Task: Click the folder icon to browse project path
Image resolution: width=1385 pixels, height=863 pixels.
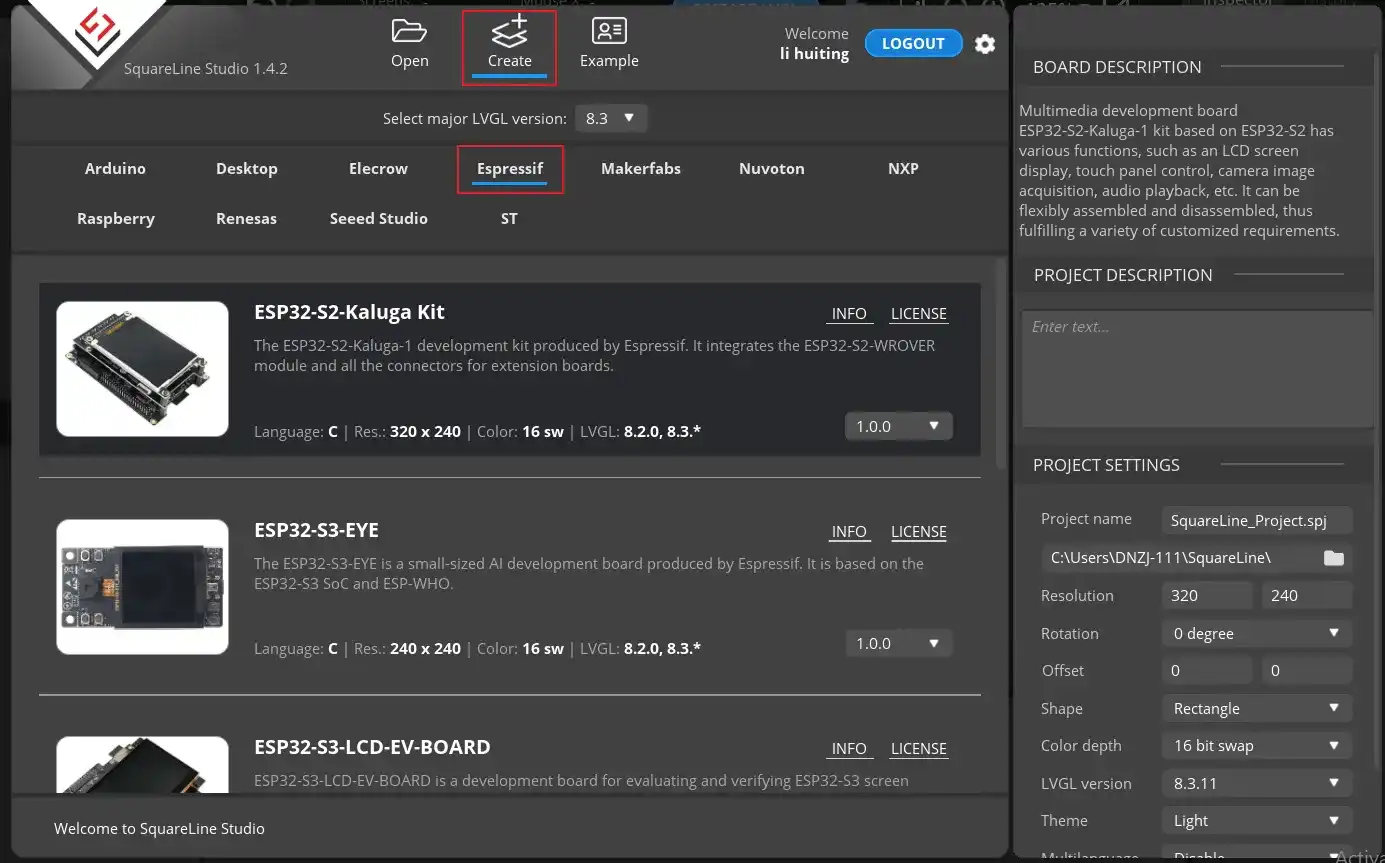Action: pyautogui.click(x=1333, y=558)
